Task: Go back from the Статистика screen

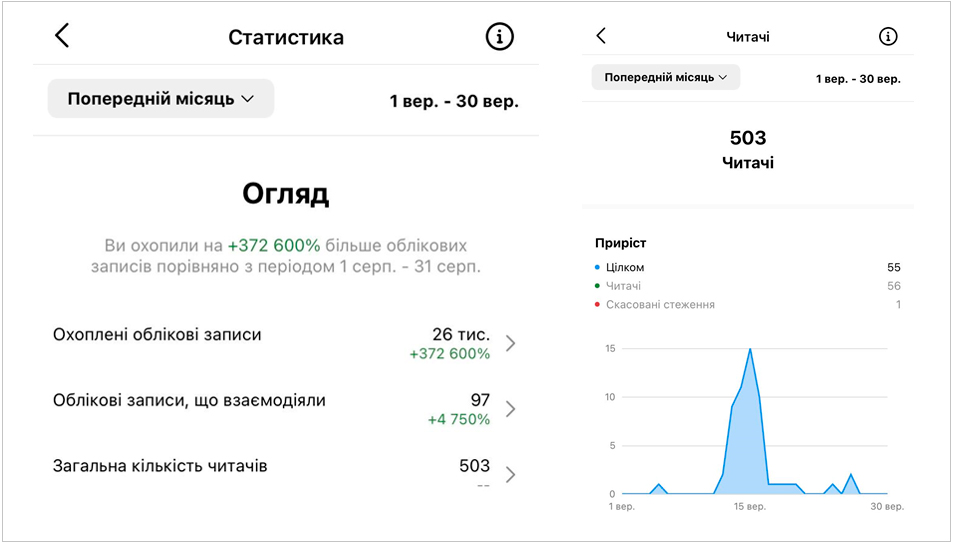Action: click(x=62, y=36)
